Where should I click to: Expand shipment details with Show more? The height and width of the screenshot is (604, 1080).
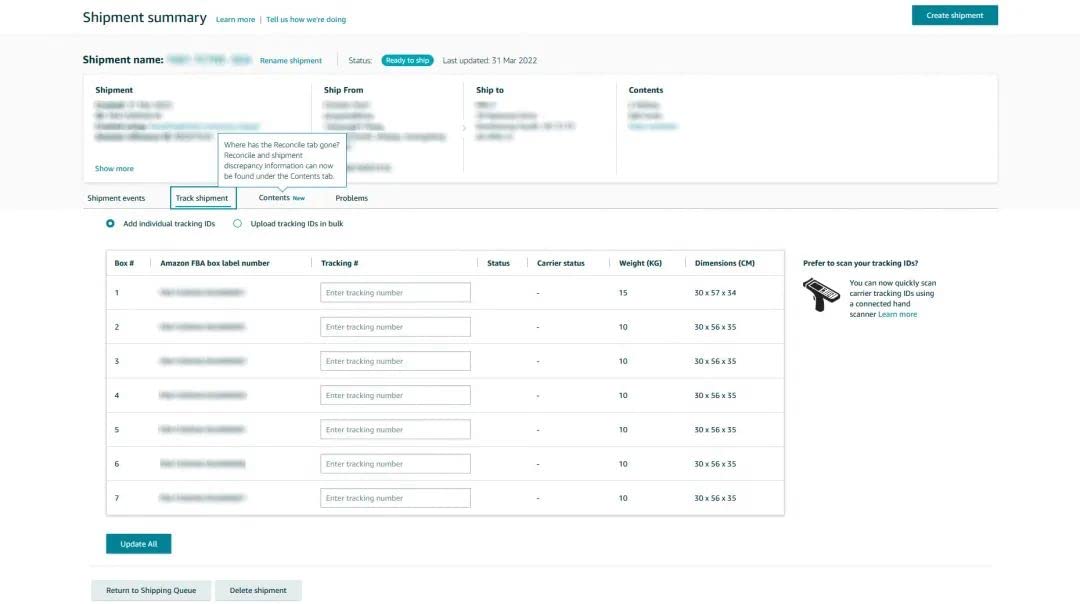point(114,169)
